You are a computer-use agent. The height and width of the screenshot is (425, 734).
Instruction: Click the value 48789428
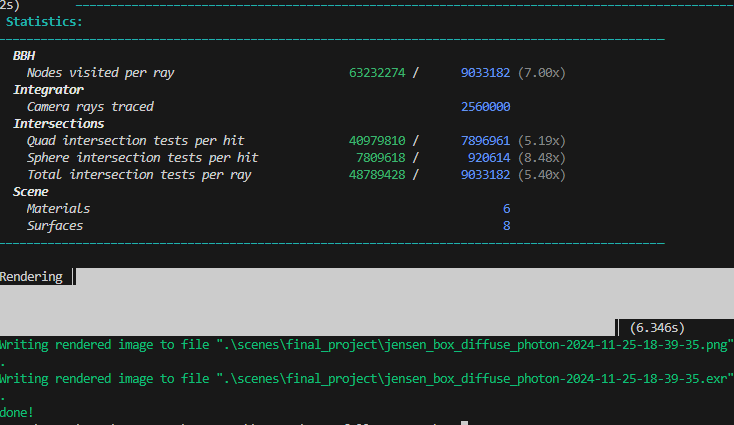[377, 175]
